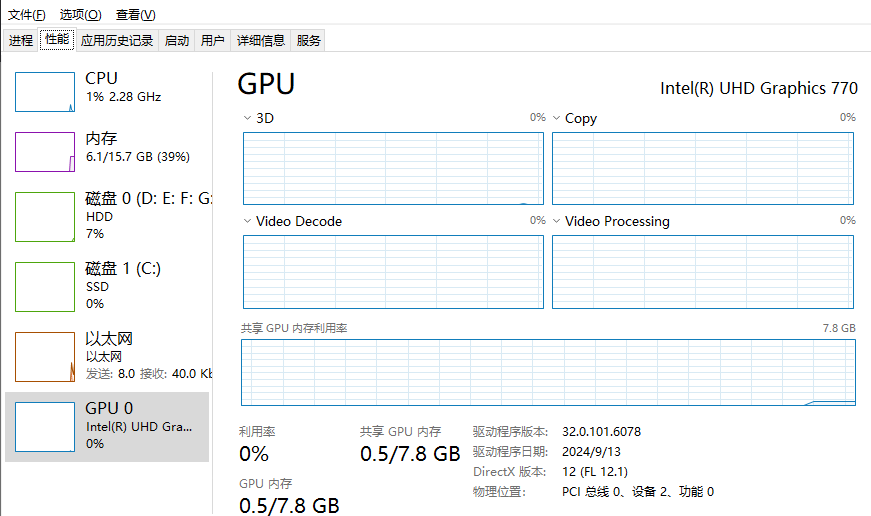Click the 共享 GPU 内存利用率 graph
This screenshot has width=871, height=516.
tap(548, 372)
